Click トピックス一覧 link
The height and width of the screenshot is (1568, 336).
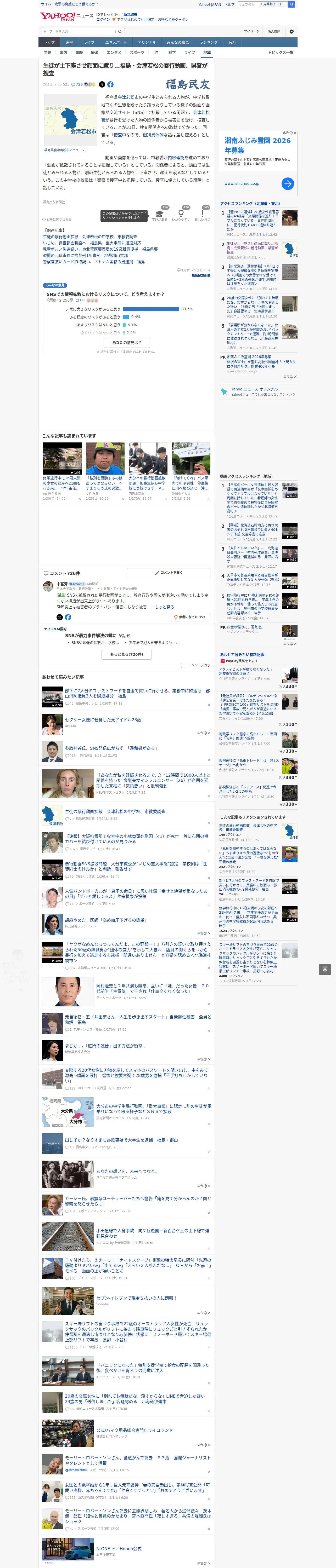click(x=281, y=52)
